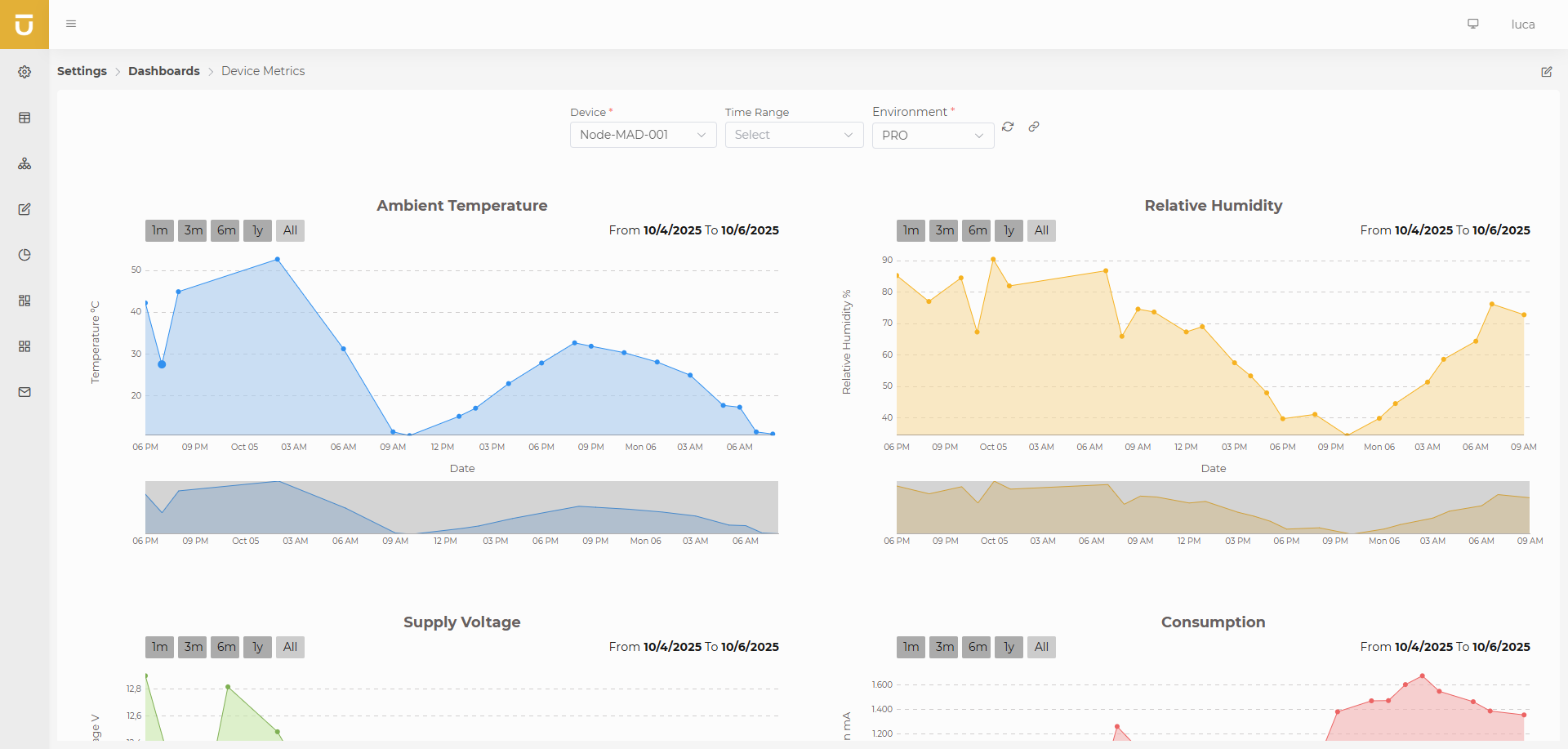Viewport: 1568px width, 749px height.
Task: Open the Environment dropdown set to PRO
Action: pyautogui.click(x=933, y=136)
